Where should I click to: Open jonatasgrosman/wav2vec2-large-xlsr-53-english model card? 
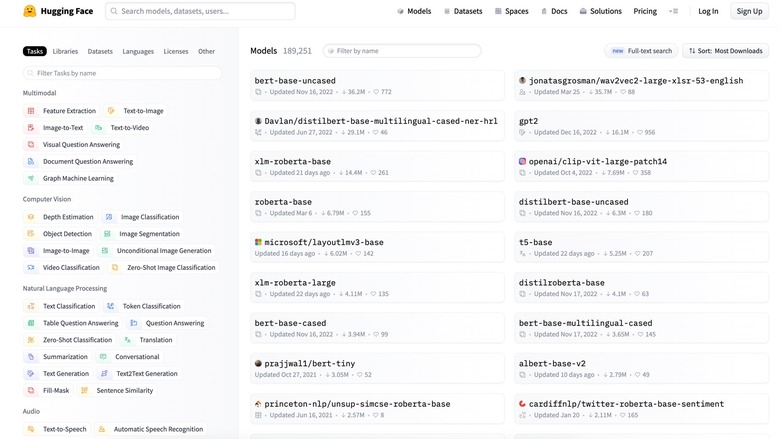pos(641,86)
